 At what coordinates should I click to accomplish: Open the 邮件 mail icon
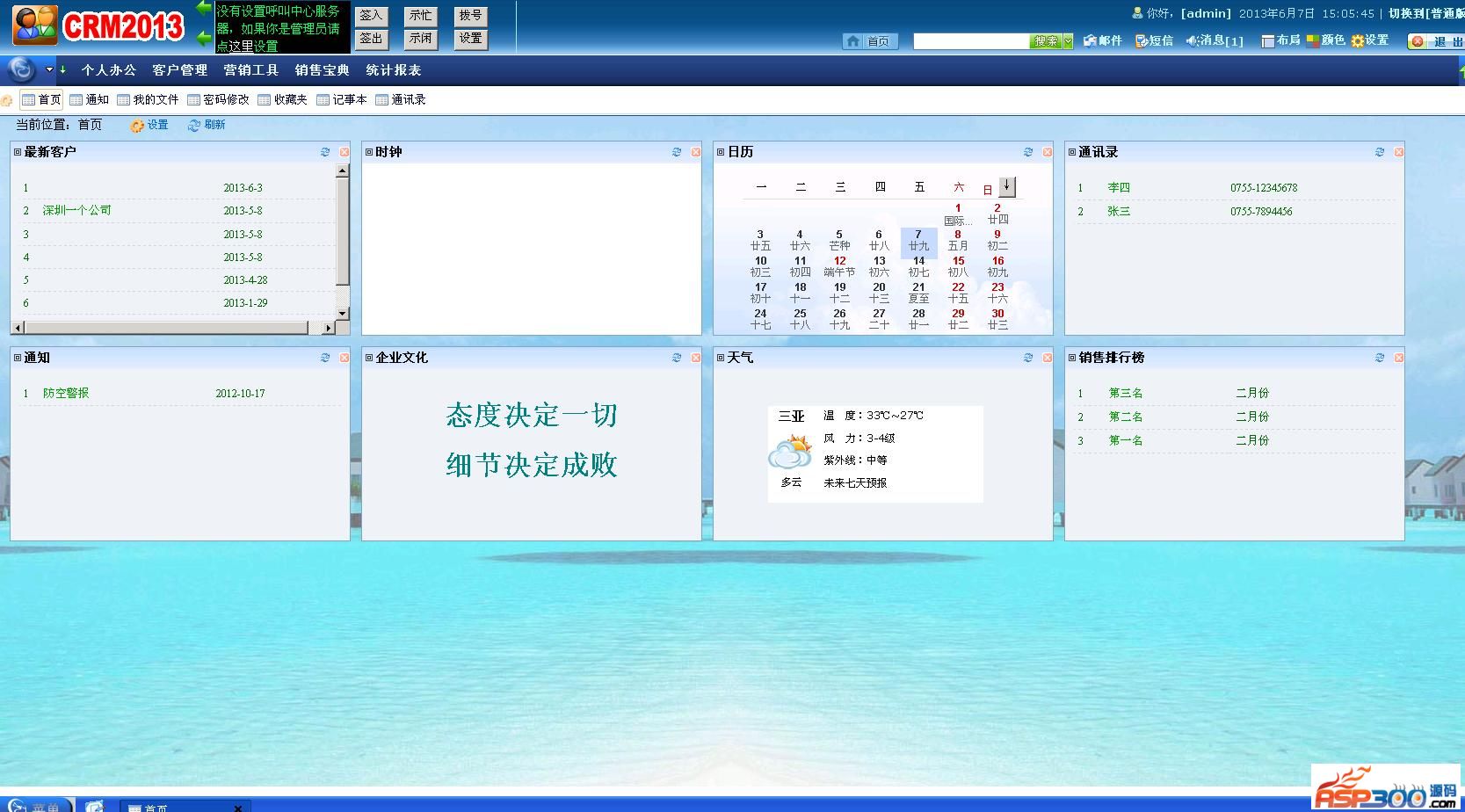pyautogui.click(x=1102, y=40)
